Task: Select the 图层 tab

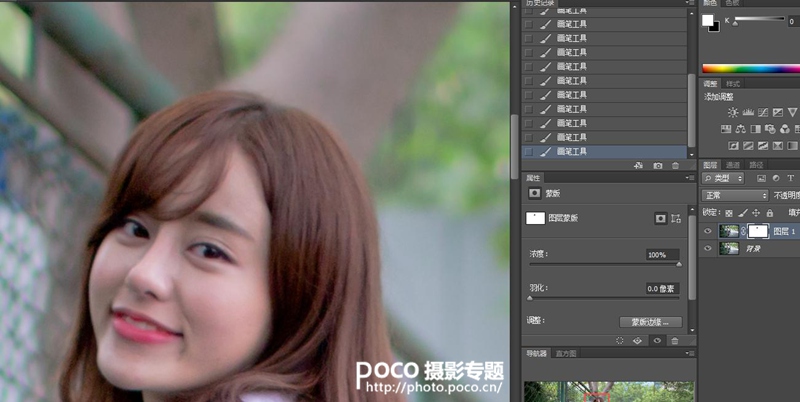Action: coord(710,165)
